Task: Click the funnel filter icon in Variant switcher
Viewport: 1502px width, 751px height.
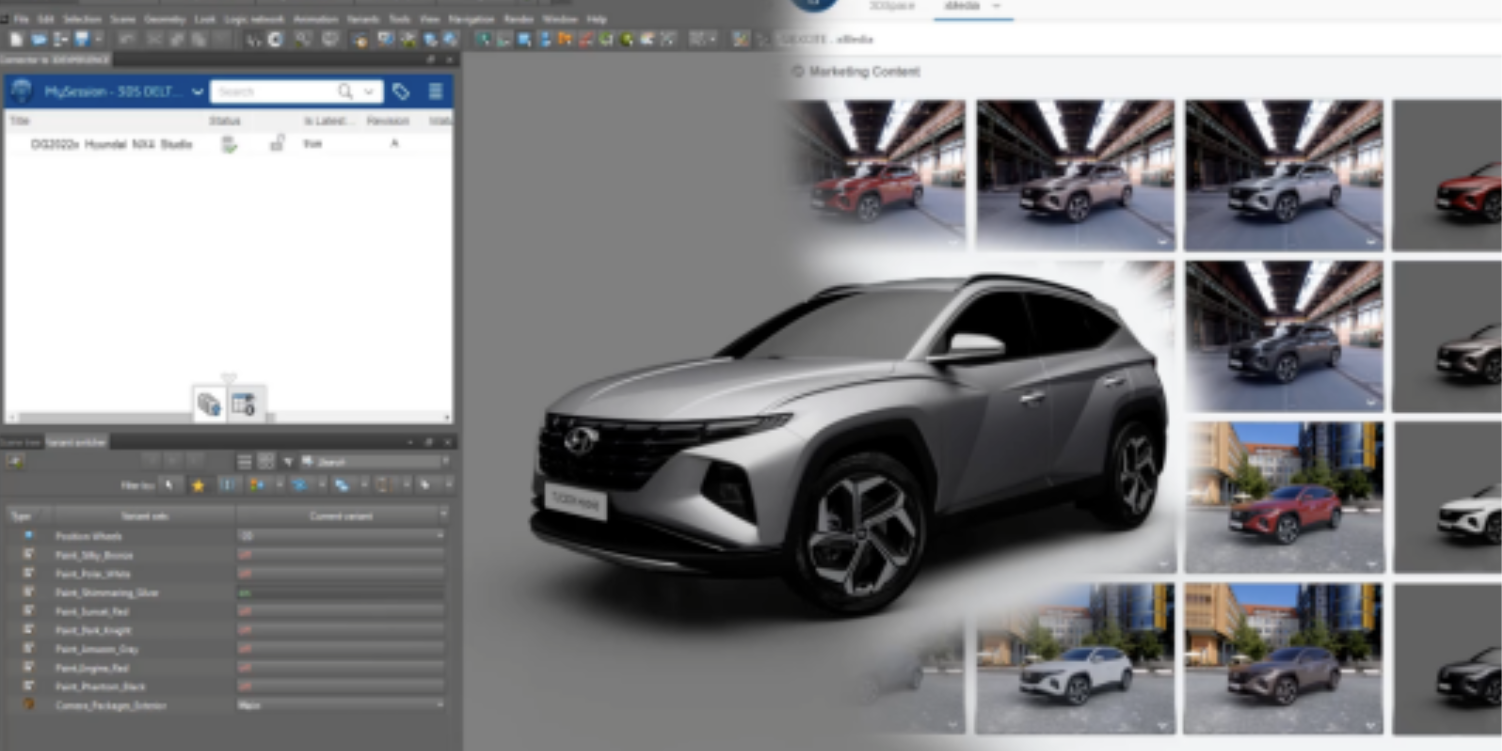Action: pyautogui.click(x=288, y=462)
